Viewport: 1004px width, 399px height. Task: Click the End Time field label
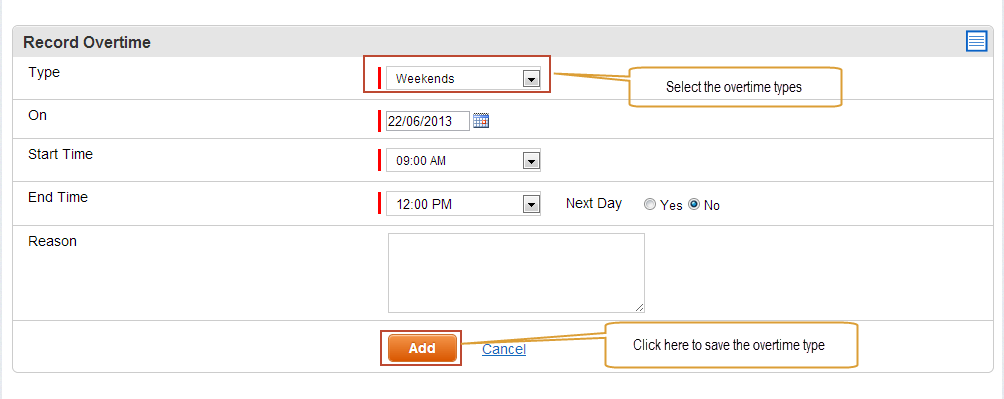coord(58,197)
